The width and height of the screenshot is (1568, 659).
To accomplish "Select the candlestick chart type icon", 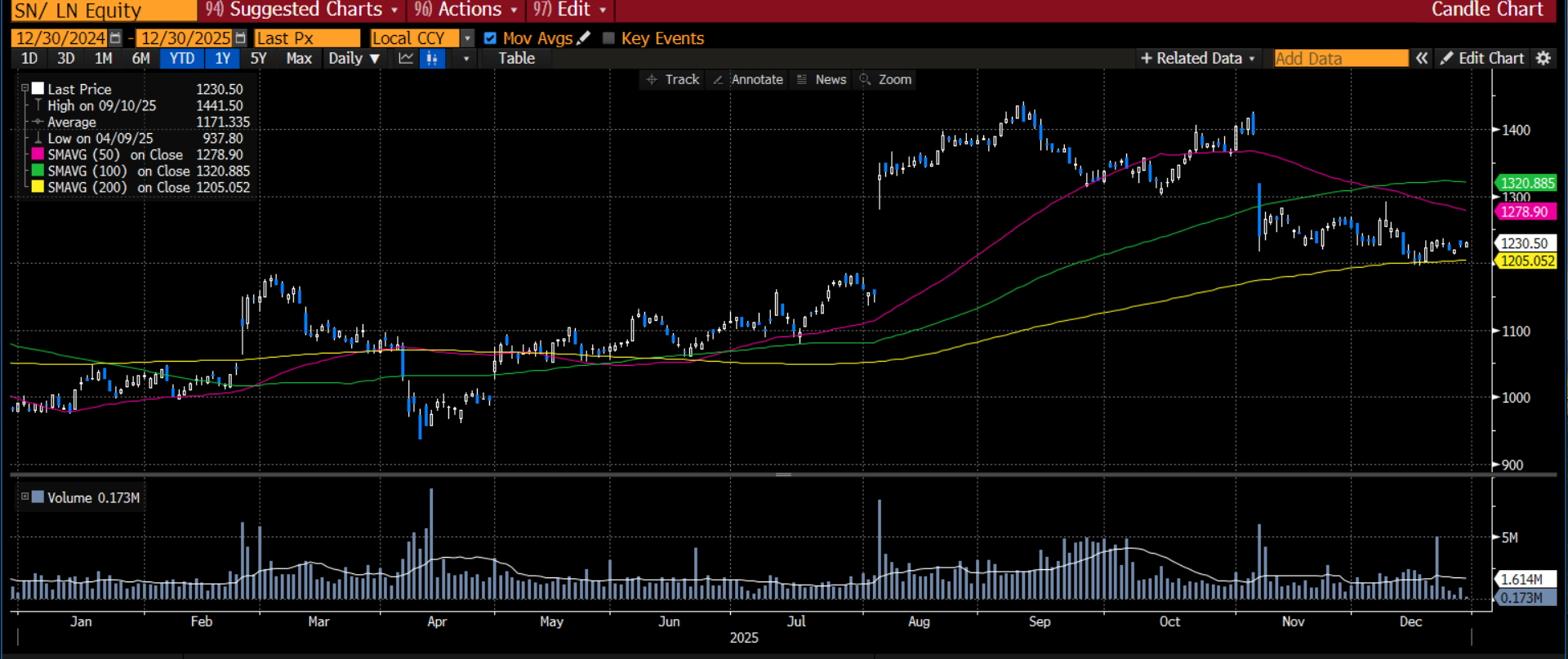I will [x=432, y=59].
